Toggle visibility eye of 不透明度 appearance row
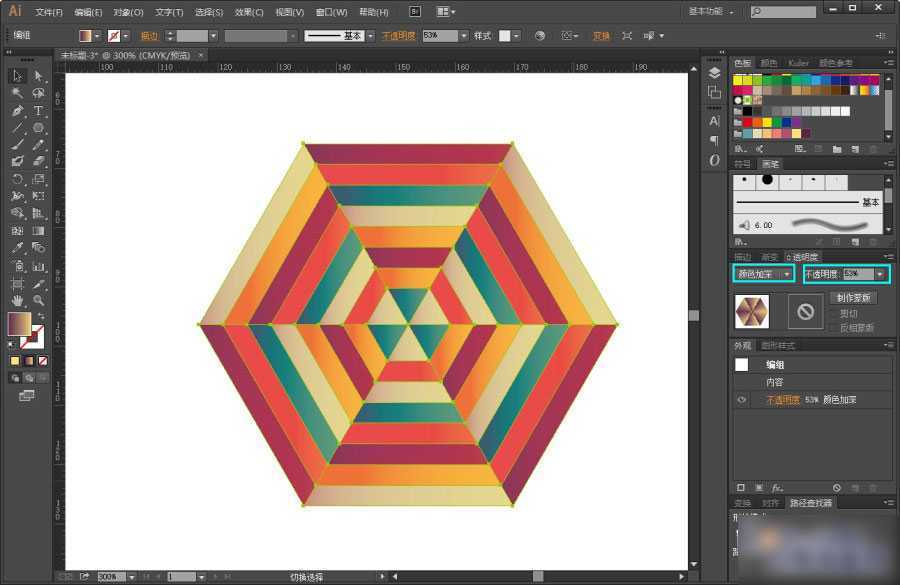This screenshot has width=900, height=585. pyautogui.click(x=742, y=400)
